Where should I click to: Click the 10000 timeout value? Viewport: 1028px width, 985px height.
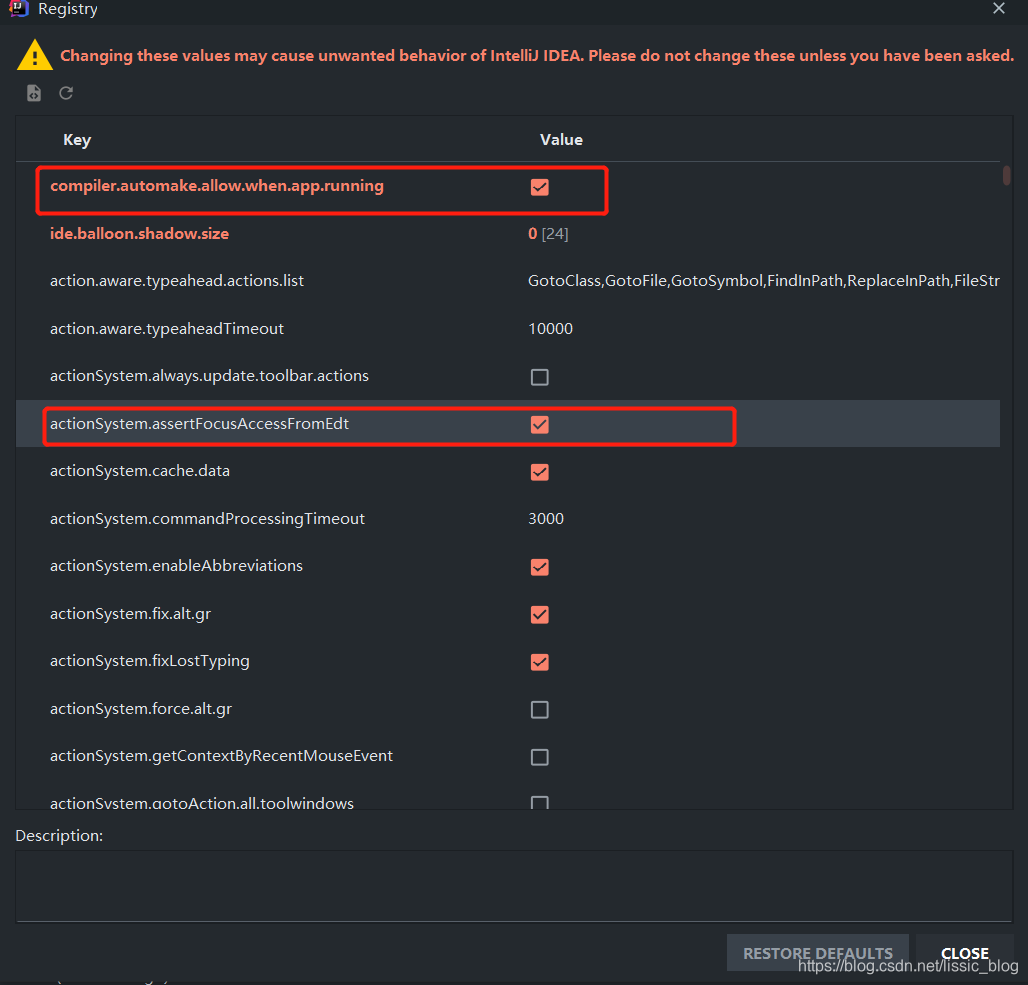pos(551,329)
